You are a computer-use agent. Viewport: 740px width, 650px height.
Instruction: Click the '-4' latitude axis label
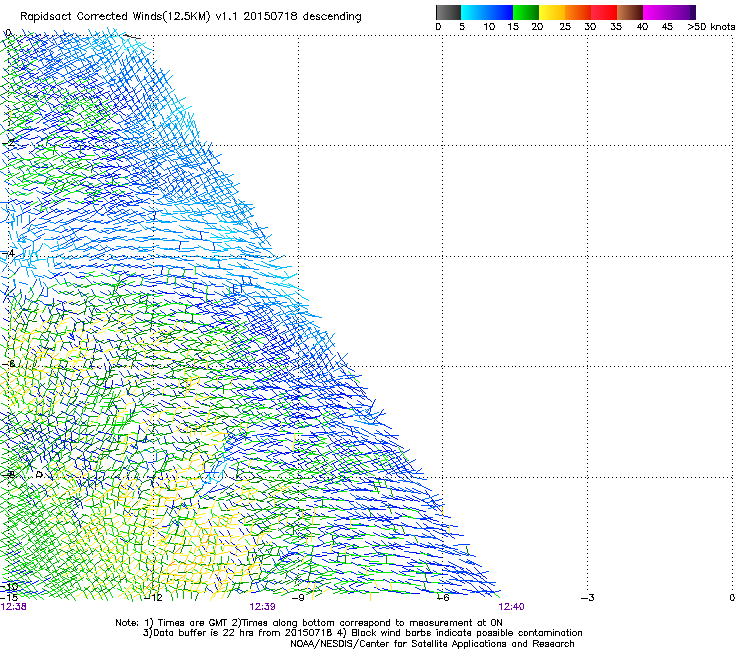click(x=8, y=253)
